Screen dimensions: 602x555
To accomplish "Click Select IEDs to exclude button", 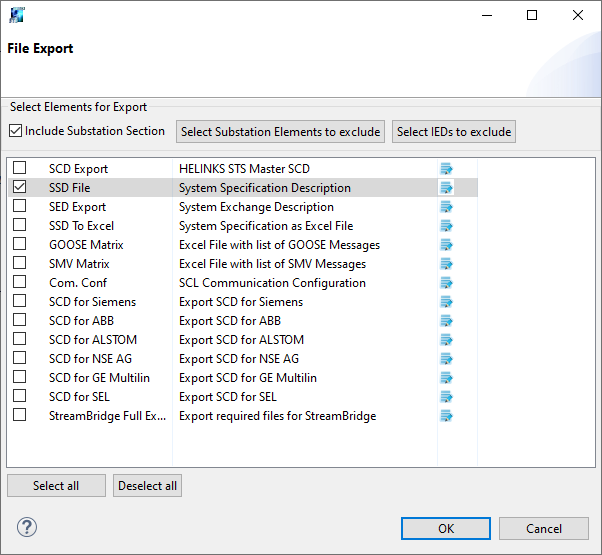I will [x=454, y=132].
